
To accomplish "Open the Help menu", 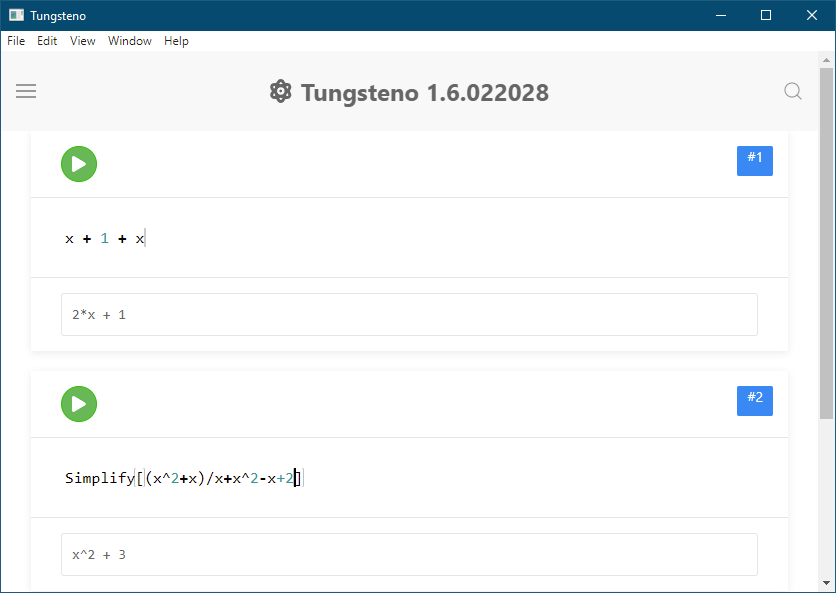I will coord(176,41).
